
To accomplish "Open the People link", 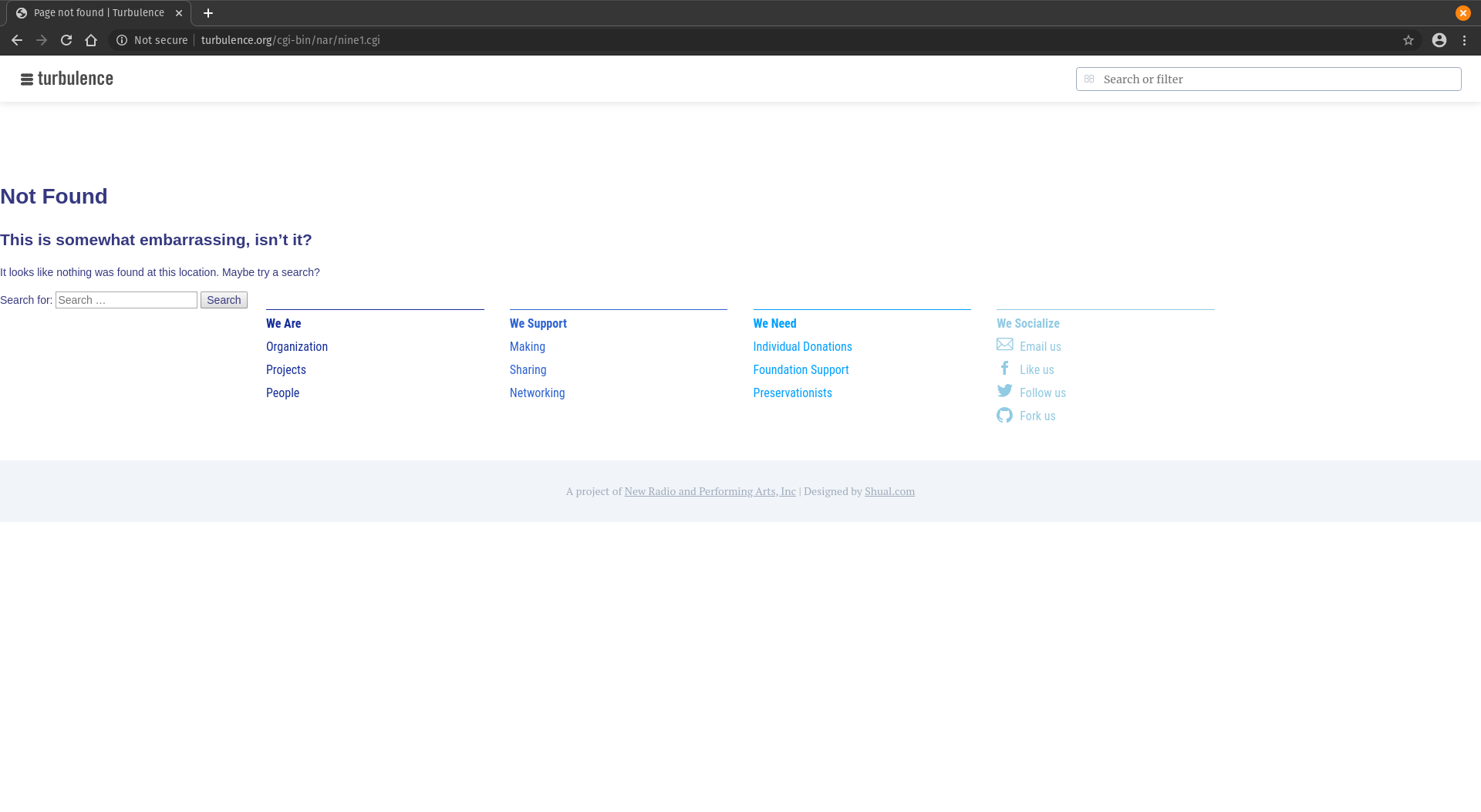I will (282, 393).
